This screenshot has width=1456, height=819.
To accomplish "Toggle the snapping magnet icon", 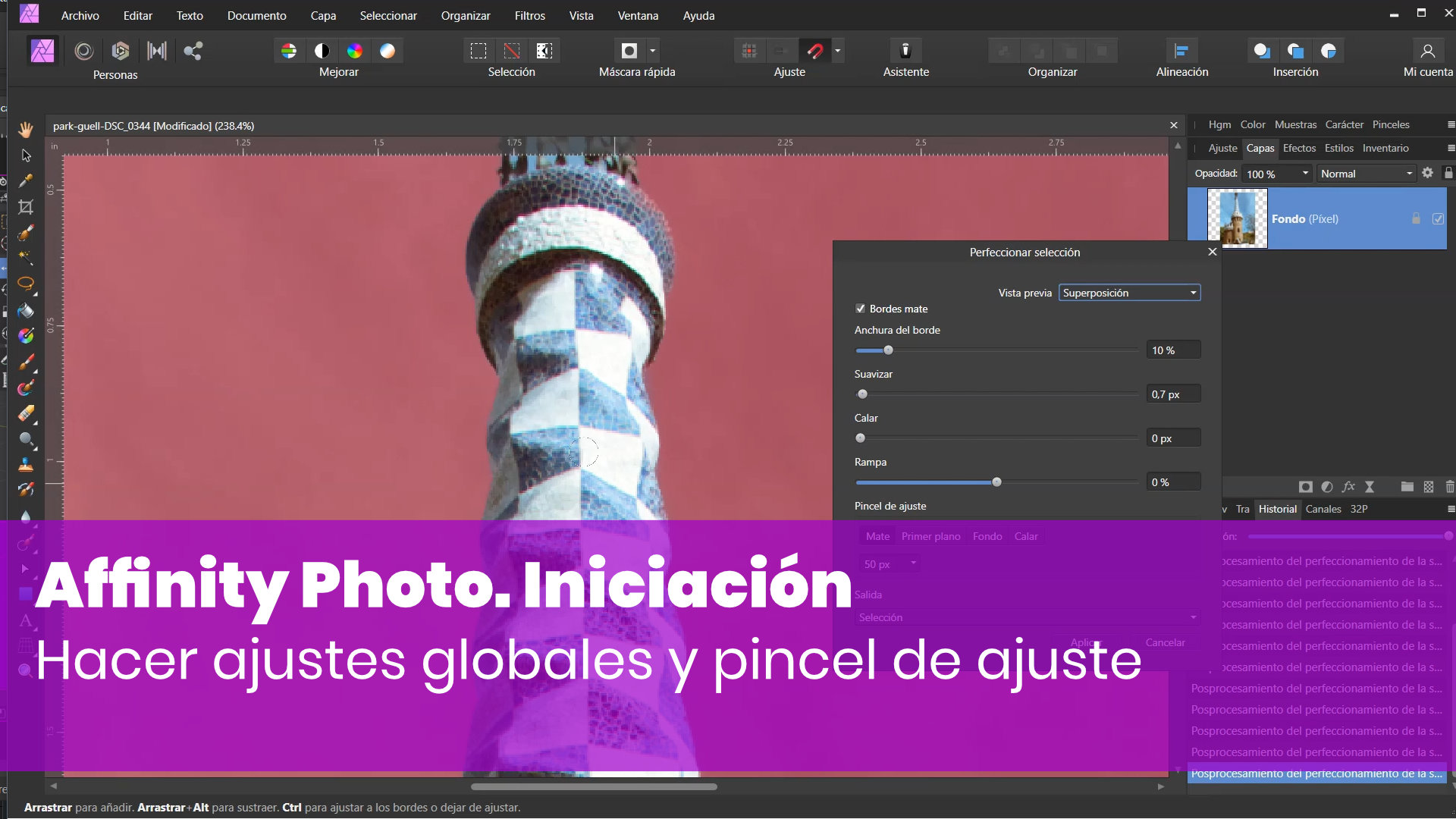I will 815,51.
